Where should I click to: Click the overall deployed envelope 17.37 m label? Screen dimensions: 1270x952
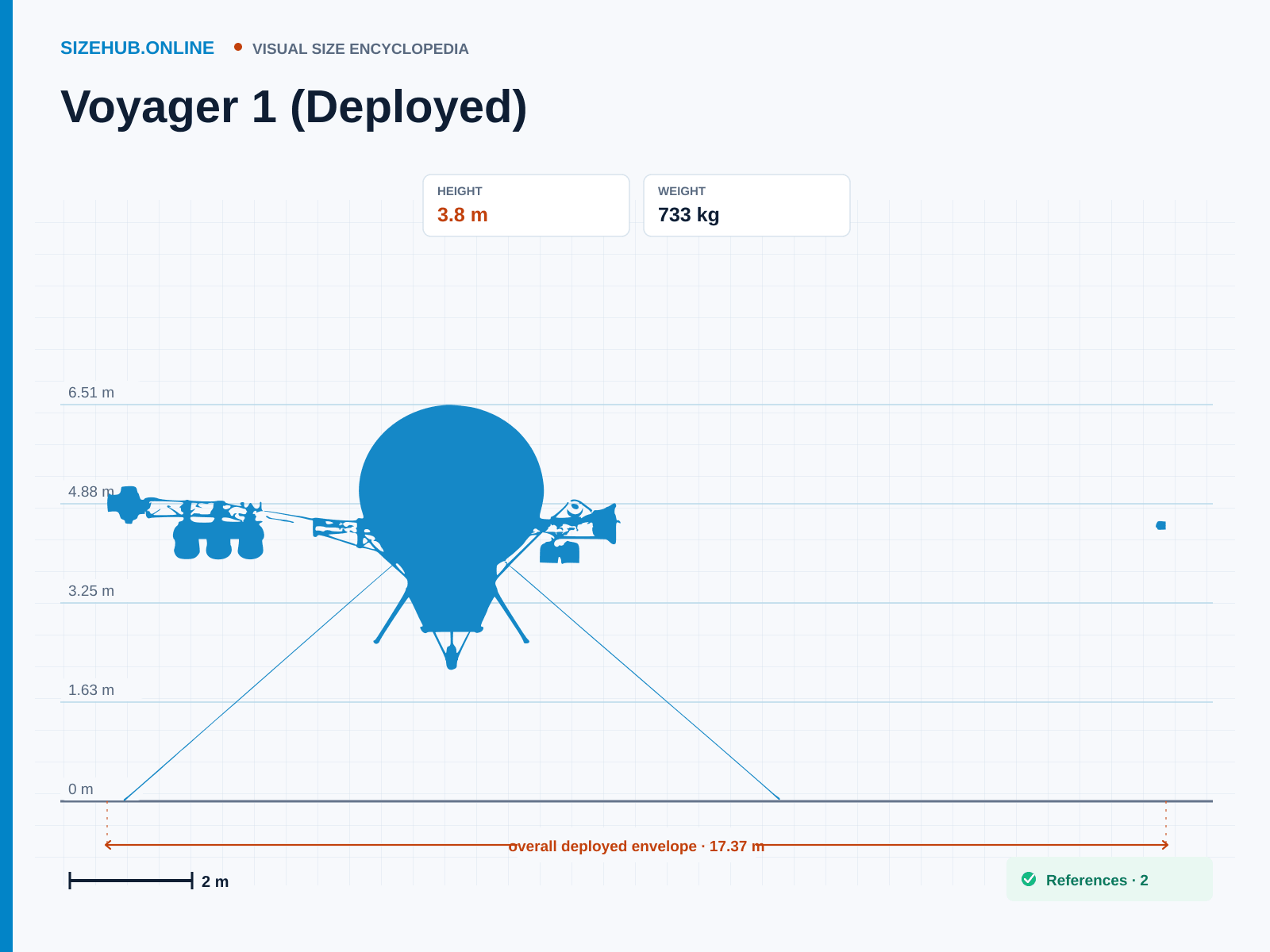click(x=637, y=846)
